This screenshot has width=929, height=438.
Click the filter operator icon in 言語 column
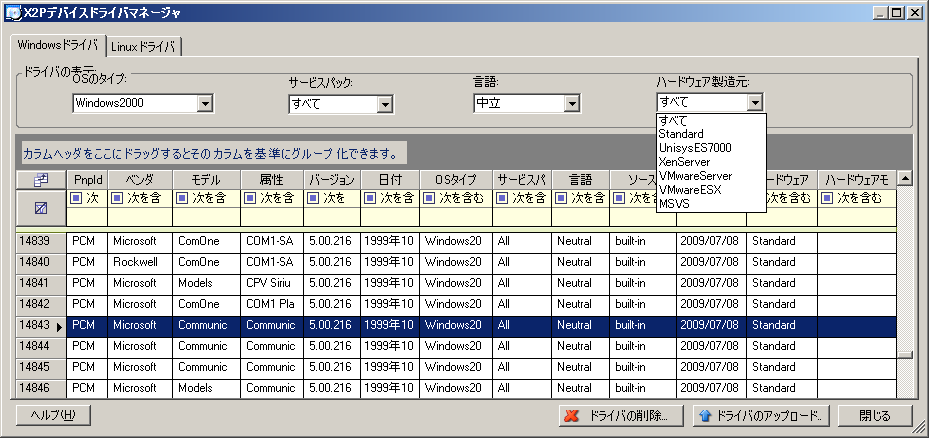560,199
